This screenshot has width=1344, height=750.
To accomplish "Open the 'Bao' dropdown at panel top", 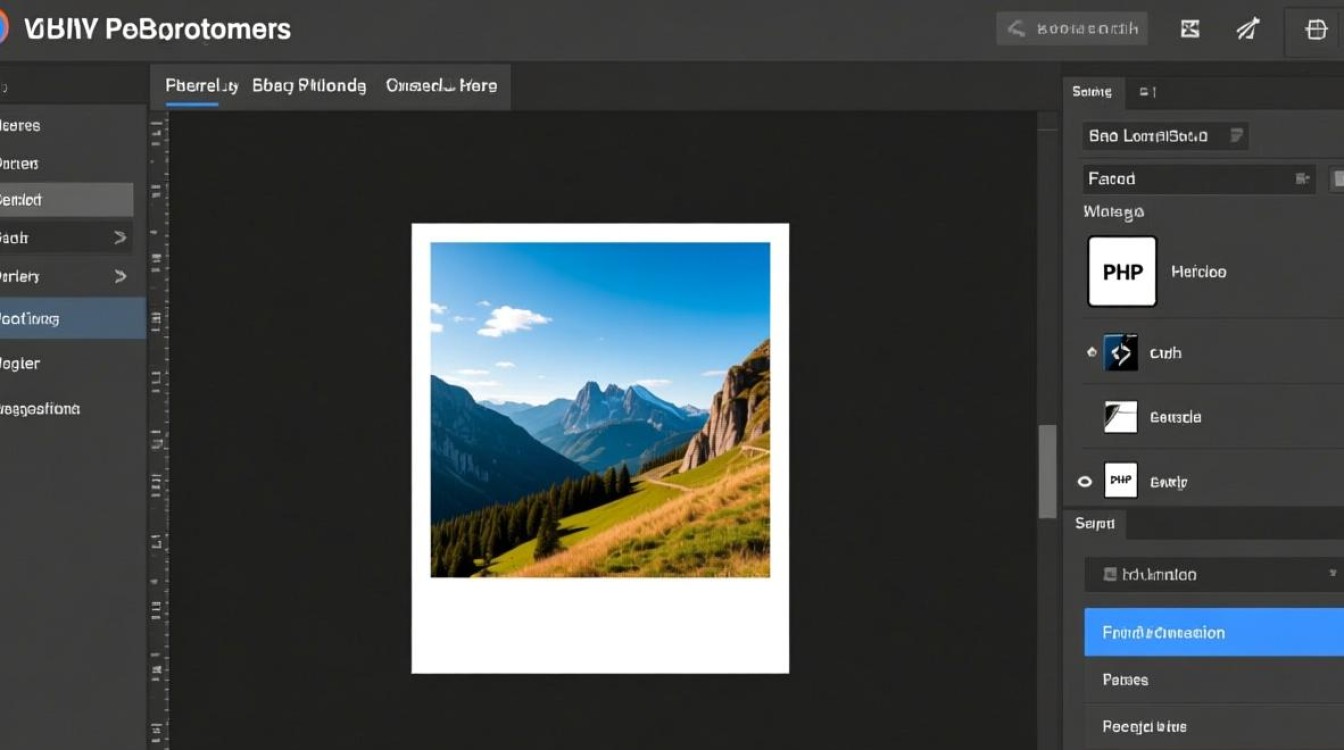I will click(1165, 136).
